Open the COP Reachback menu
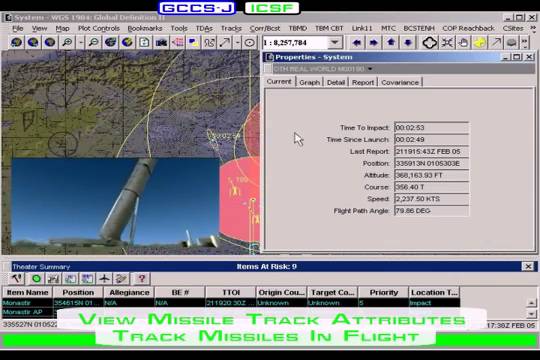This screenshot has width=540, height=360. pyautogui.click(x=468, y=28)
